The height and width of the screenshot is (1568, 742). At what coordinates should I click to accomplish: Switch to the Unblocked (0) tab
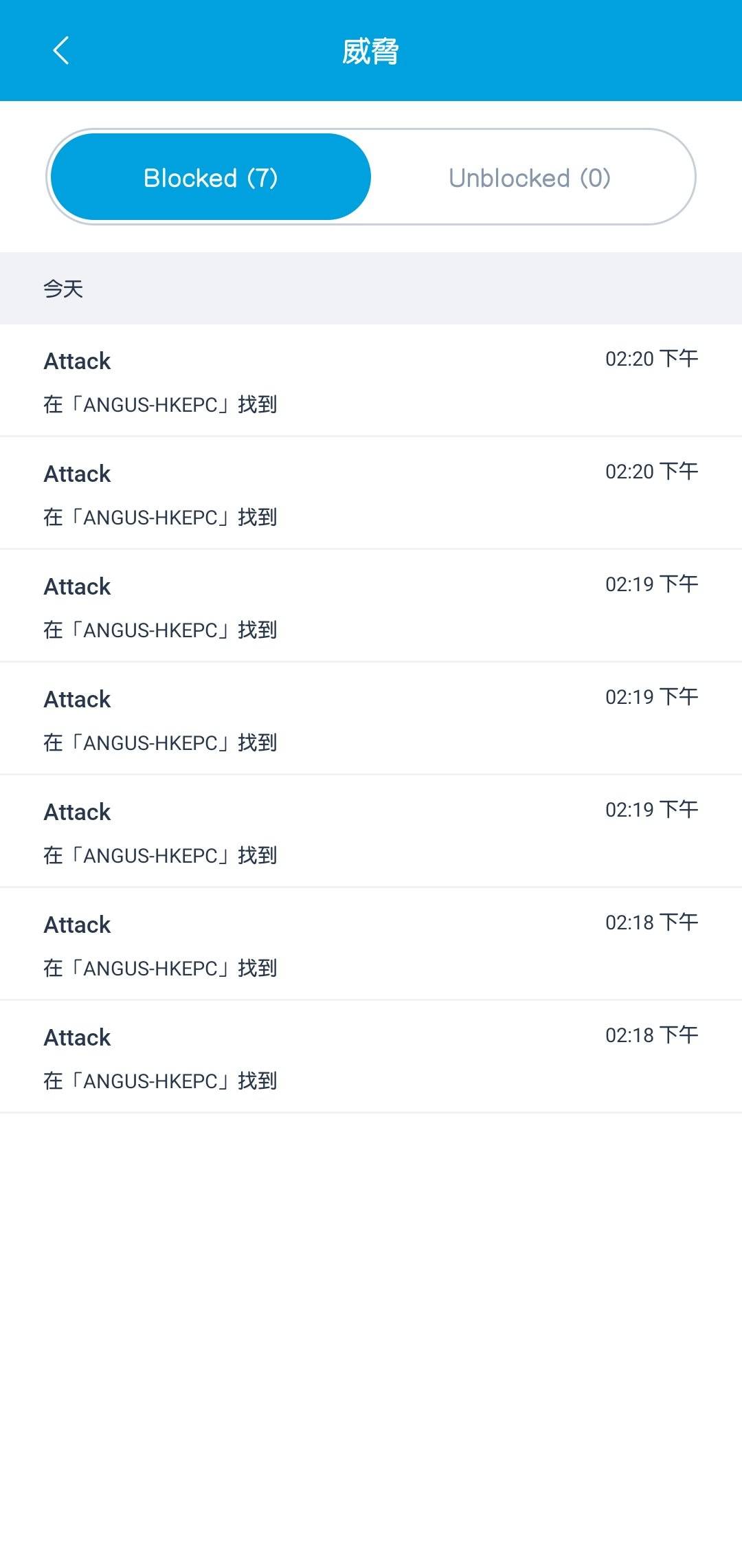[530, 177]
